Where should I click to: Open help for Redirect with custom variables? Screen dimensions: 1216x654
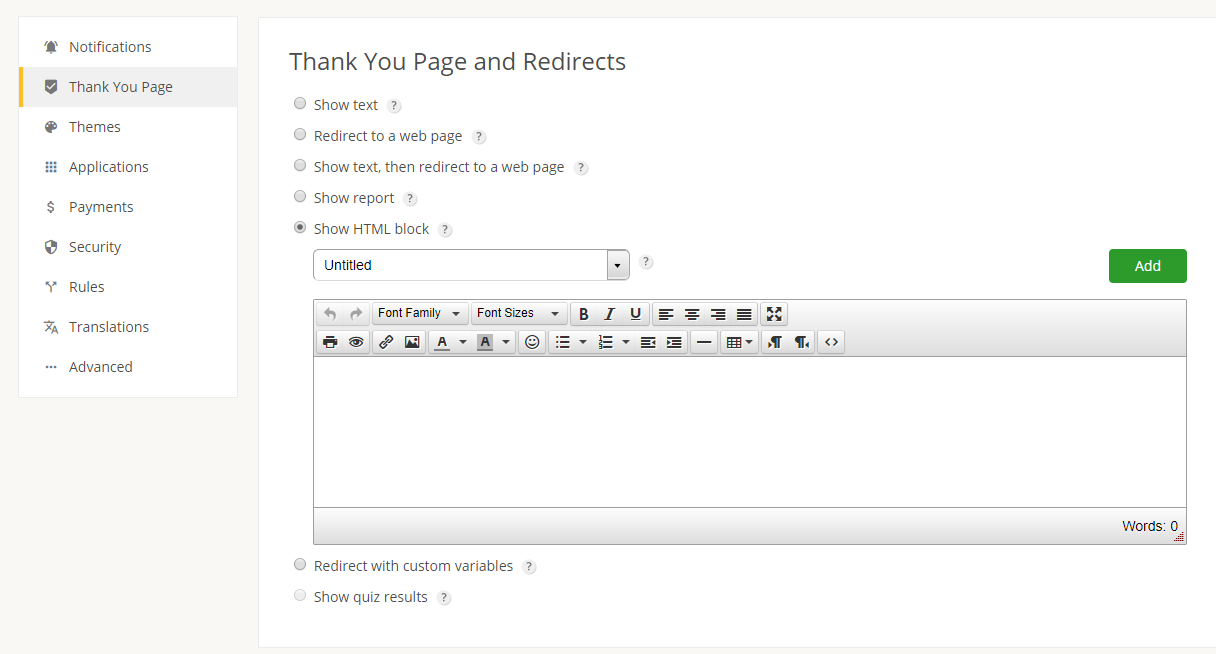point(529,567)
